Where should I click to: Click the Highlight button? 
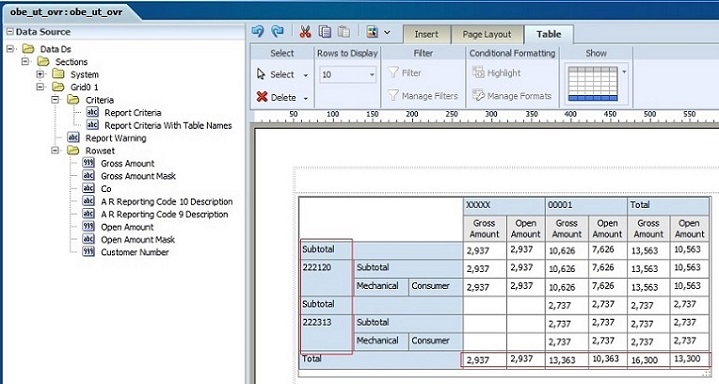pos(497,73)
